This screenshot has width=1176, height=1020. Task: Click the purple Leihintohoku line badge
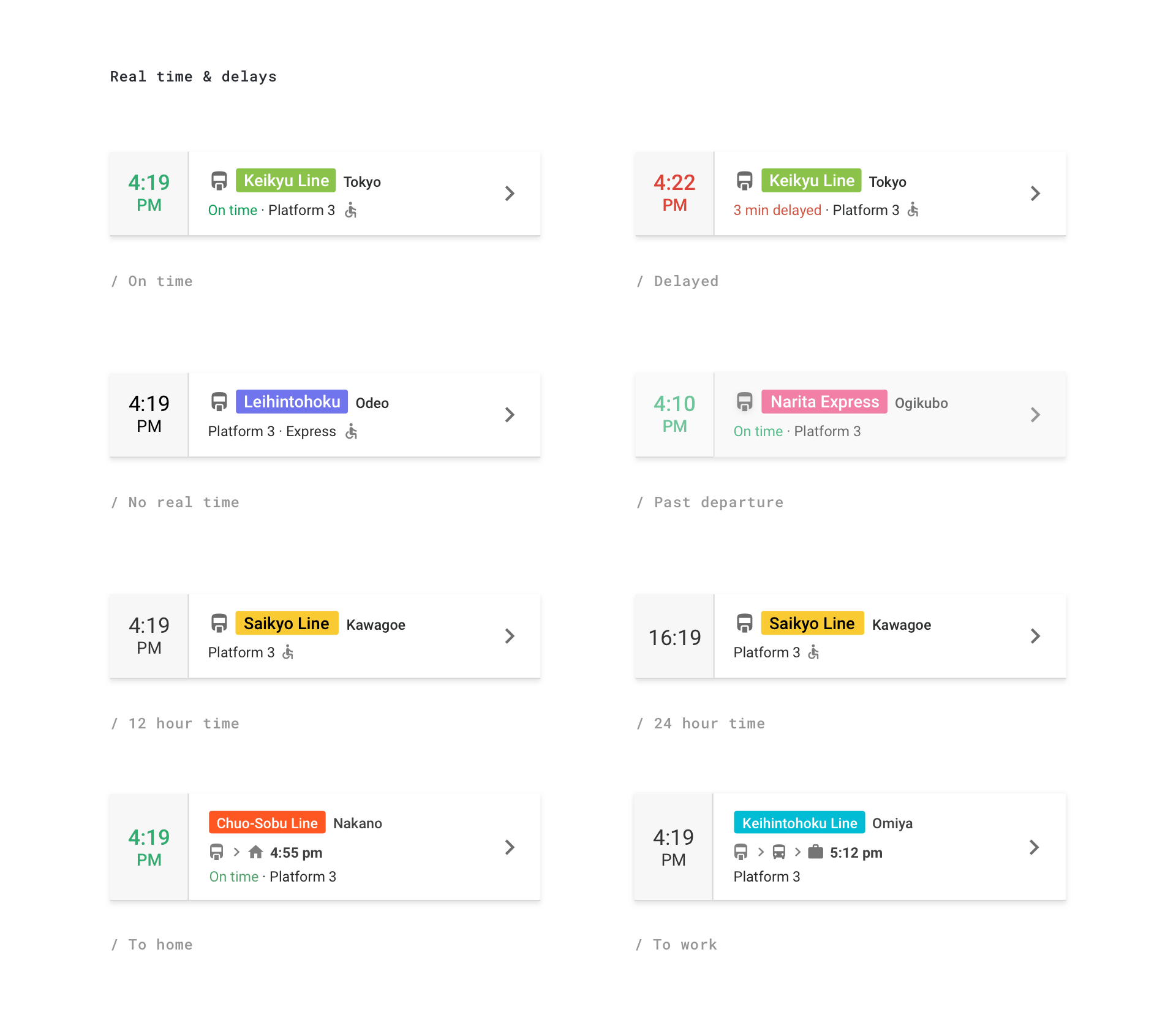(292, 402)
